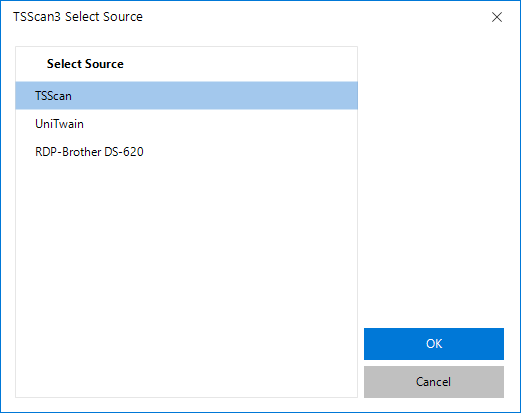
Task: Click the X in the title bar
Action: [x=497, y=17]
